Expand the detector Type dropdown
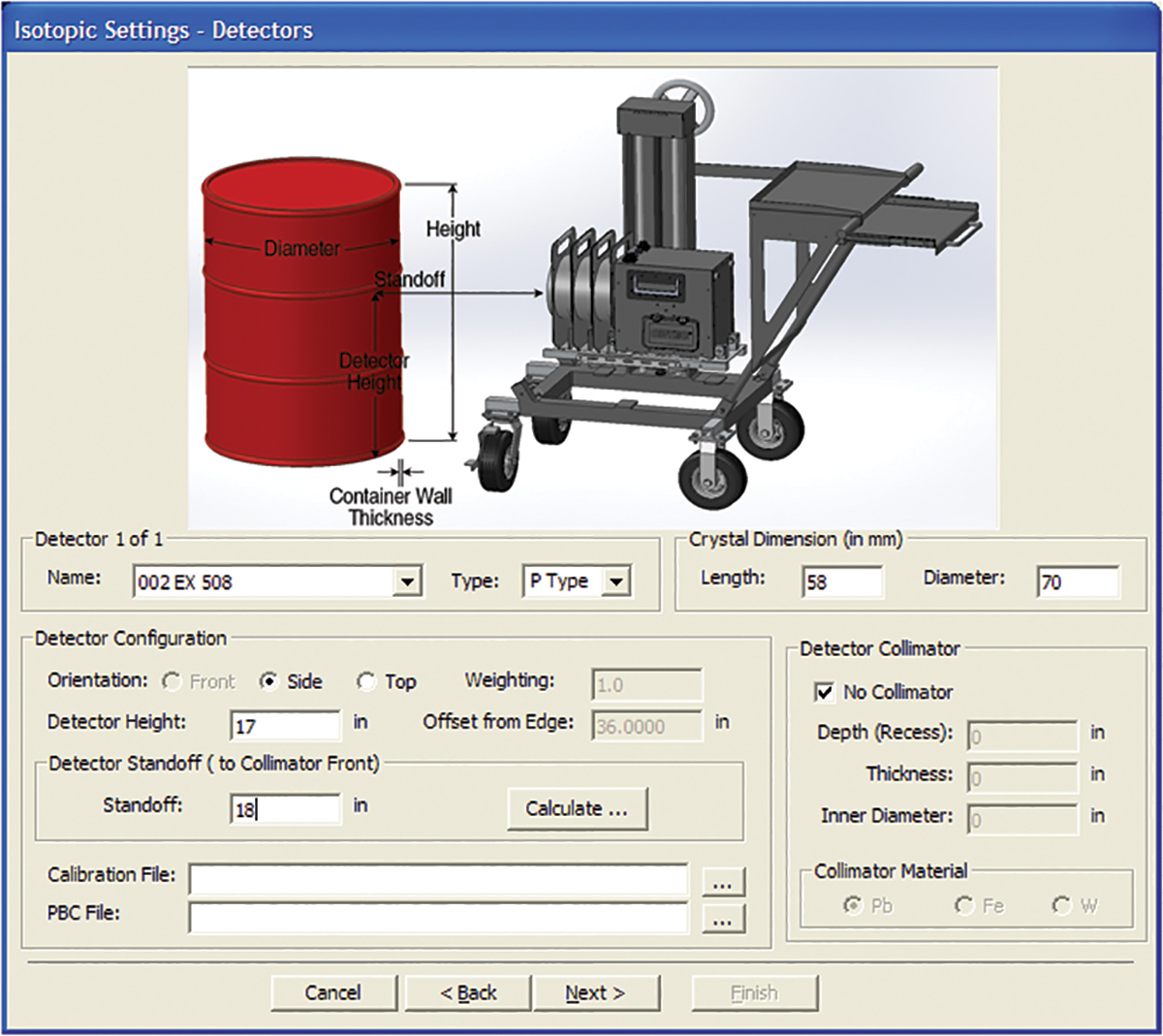 pyautogui.click(x=616, y=581)
